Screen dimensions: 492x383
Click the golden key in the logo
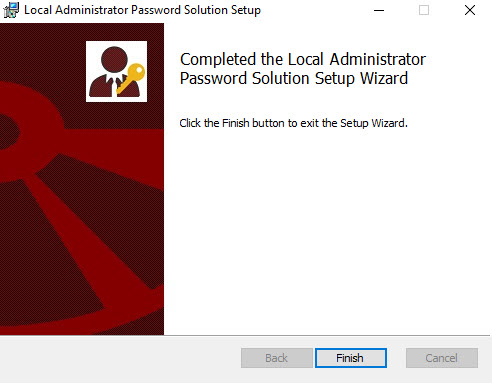pyautogui.click(x=132, y=78)
